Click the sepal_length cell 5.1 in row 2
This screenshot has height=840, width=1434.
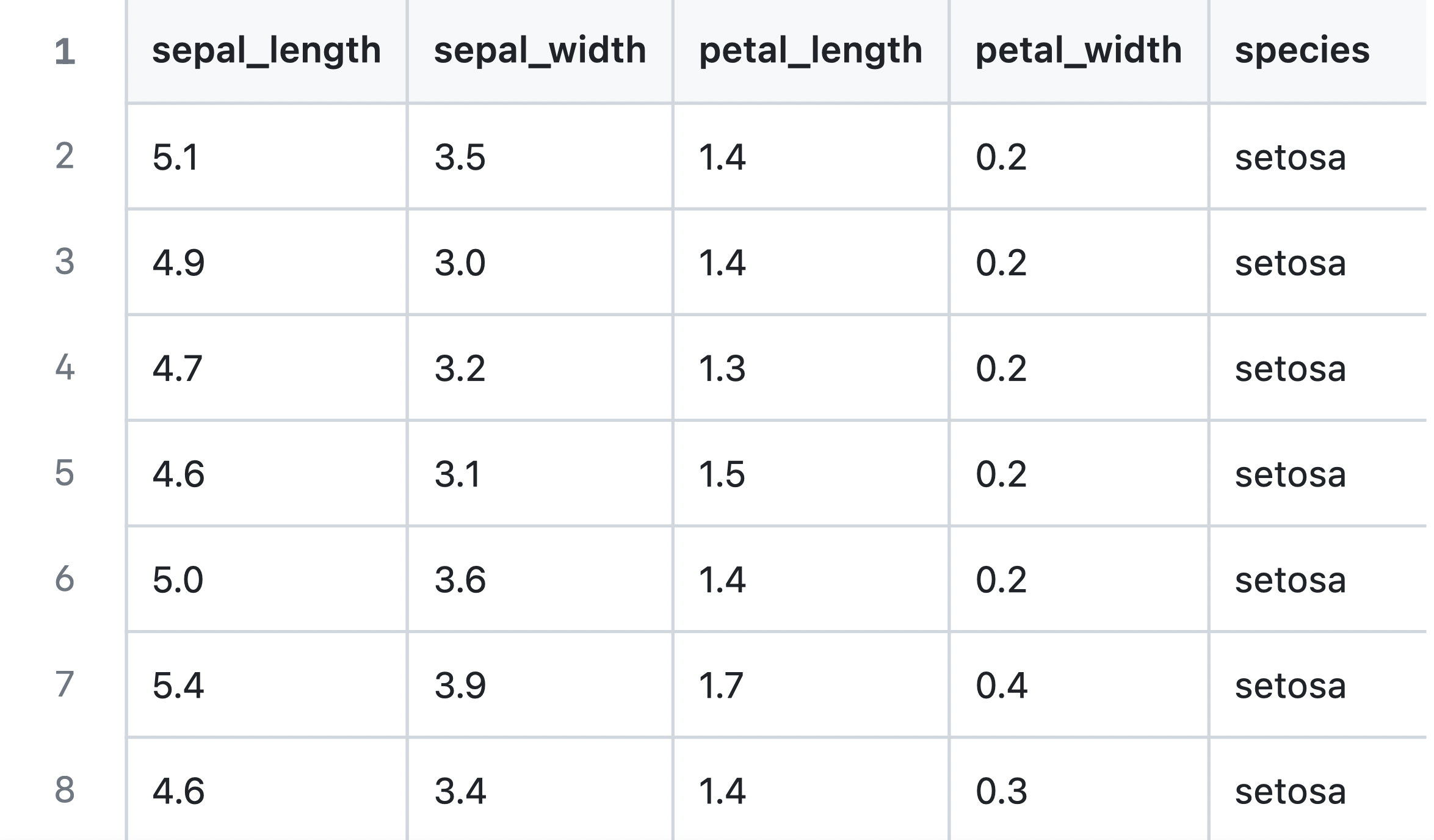[x=267, y=156]
